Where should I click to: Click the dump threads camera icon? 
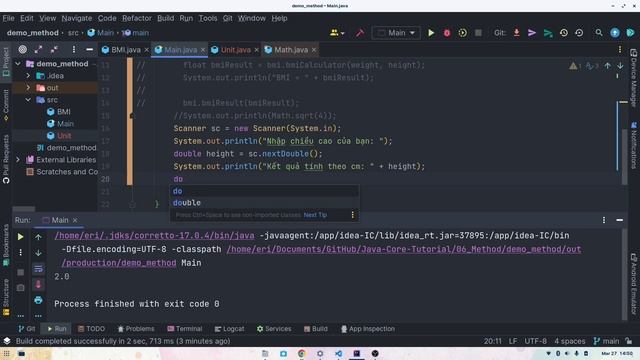tap(20, 288)
